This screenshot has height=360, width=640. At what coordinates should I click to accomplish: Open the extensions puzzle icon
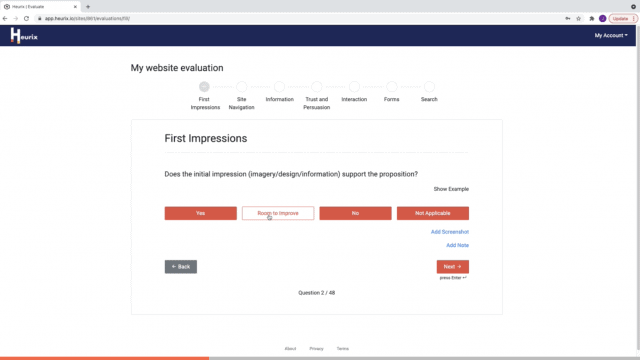[591, 18]
